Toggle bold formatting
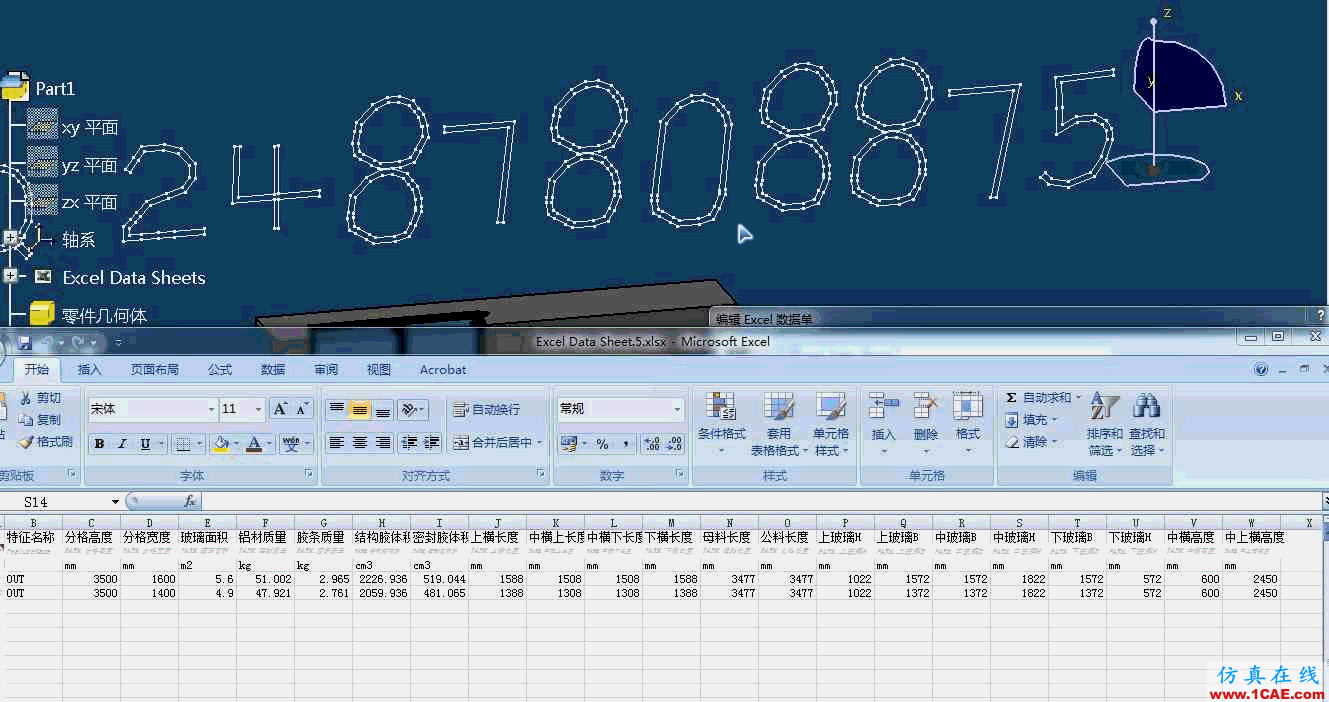Viewport: 1329px width, 702px height. point(99,444)
